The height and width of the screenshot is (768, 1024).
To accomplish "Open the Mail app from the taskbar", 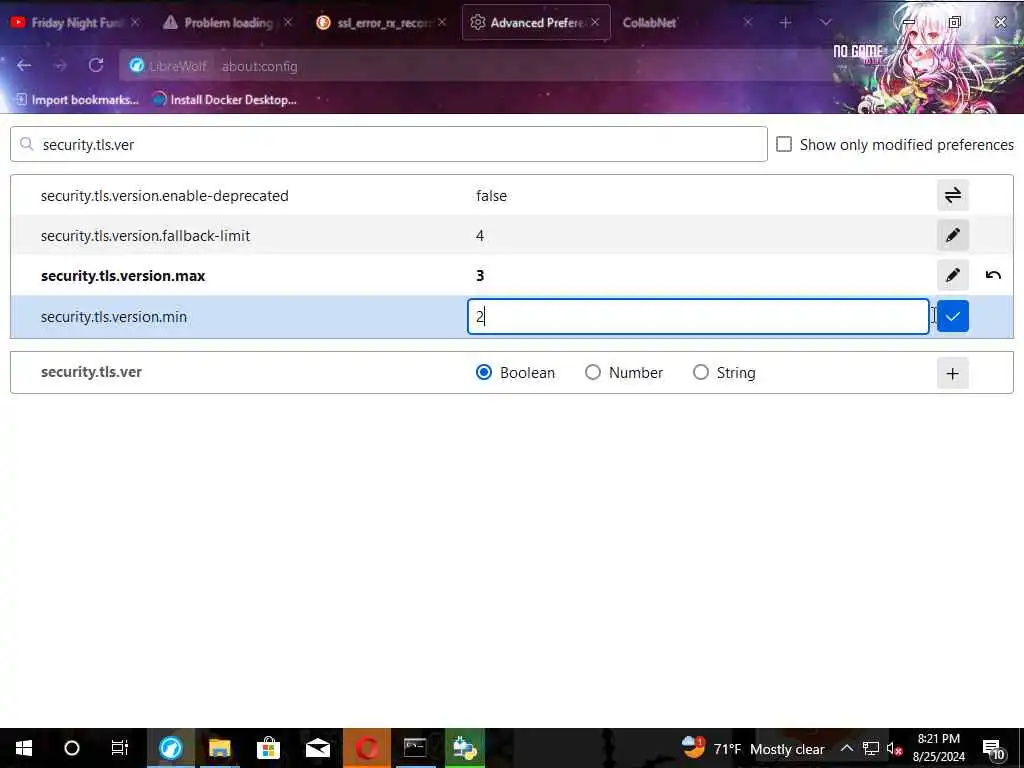I will tap(317, 748).
